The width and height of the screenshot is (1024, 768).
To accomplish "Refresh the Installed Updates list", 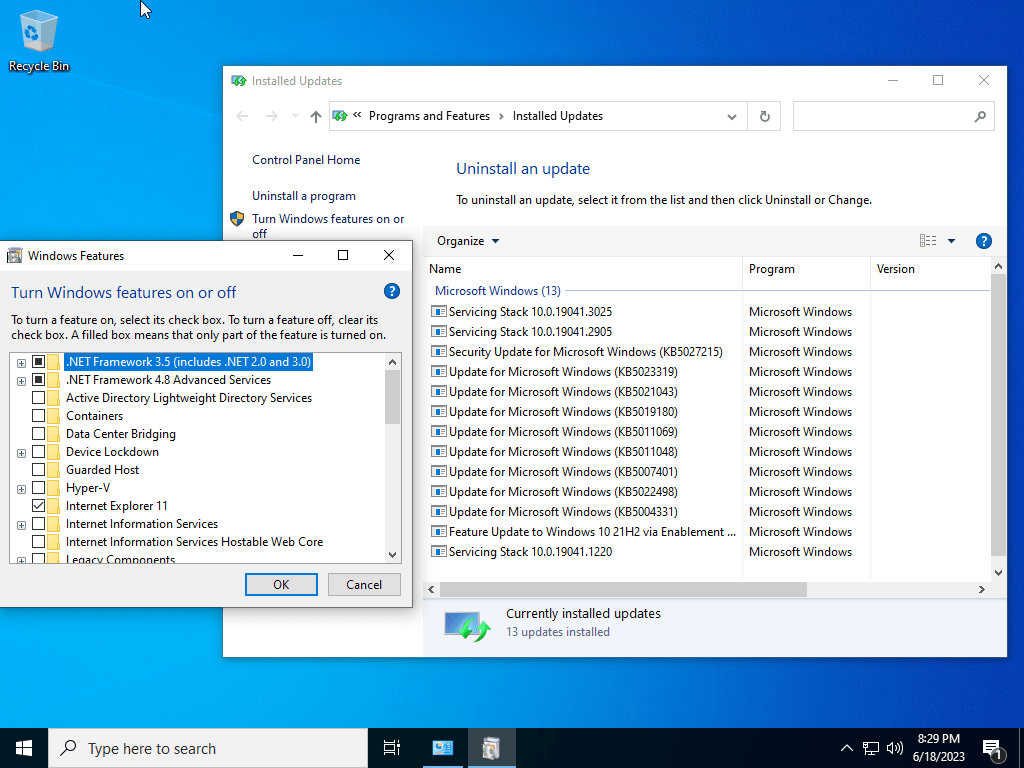I will pos(764,116).
